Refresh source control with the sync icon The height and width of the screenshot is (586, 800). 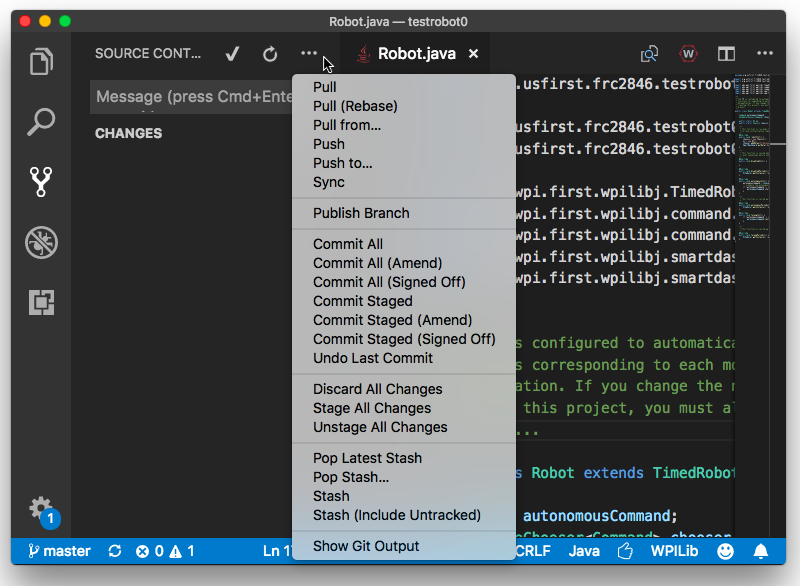[269, 54]
